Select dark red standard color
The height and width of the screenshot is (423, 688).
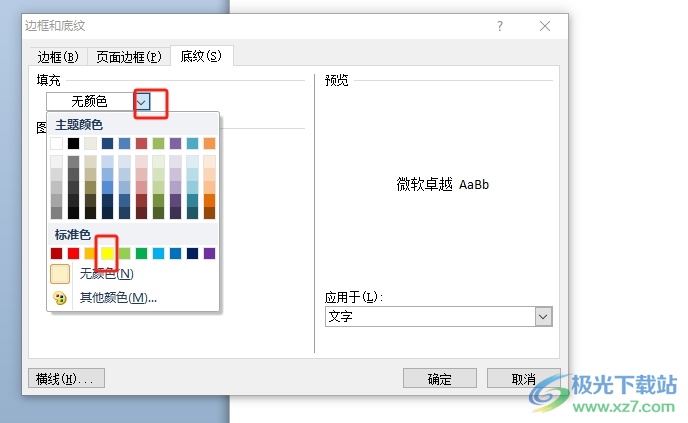(x=56, y=253)
